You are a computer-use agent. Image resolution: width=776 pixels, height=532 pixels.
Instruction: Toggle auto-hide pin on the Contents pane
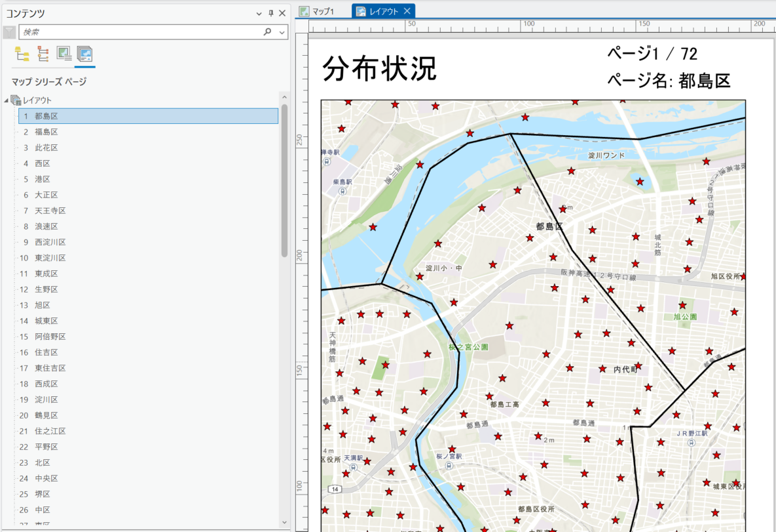pyautogui.click(x=271, y=13)
